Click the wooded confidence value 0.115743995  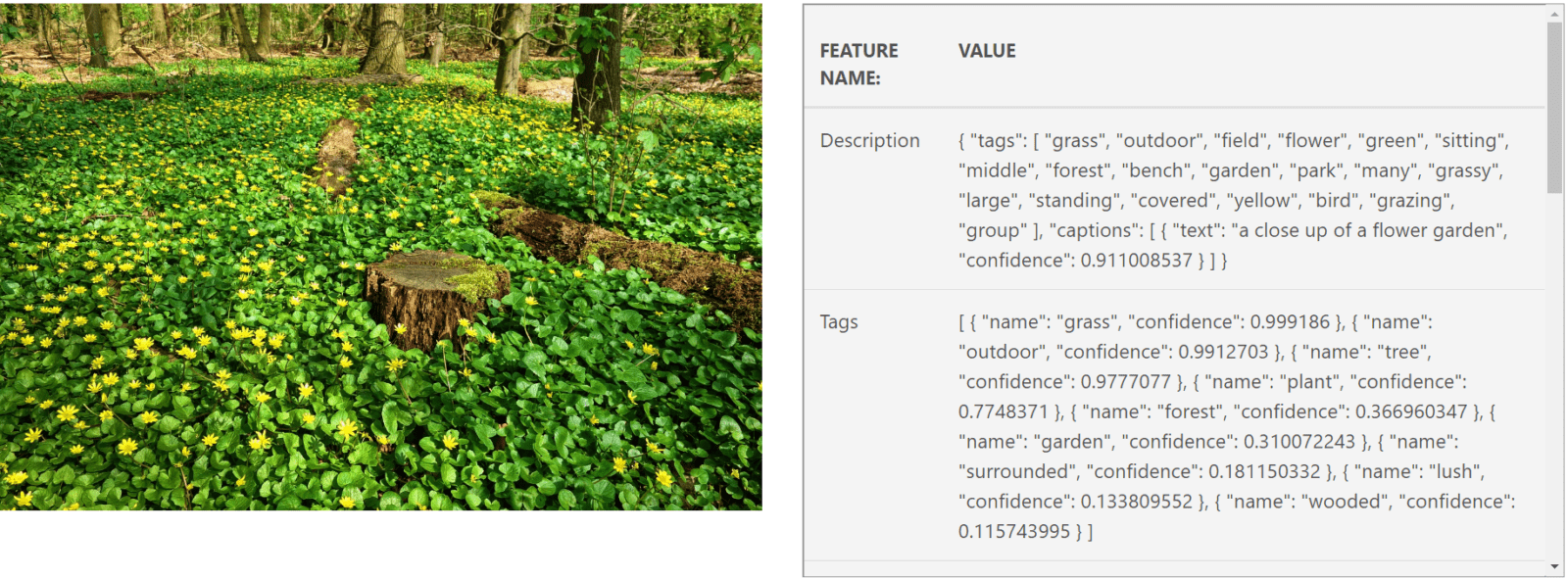point(1014,531)
